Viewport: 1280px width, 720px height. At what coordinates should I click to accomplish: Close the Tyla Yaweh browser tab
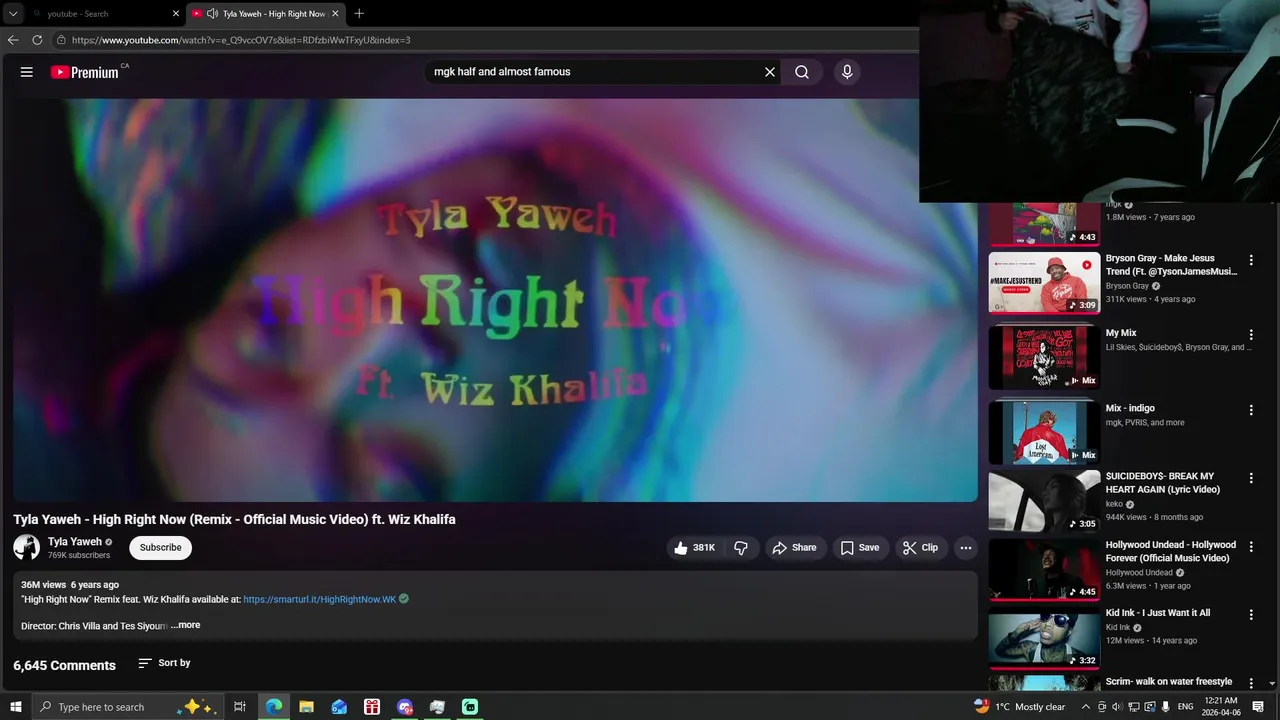[x=335, y=14]
